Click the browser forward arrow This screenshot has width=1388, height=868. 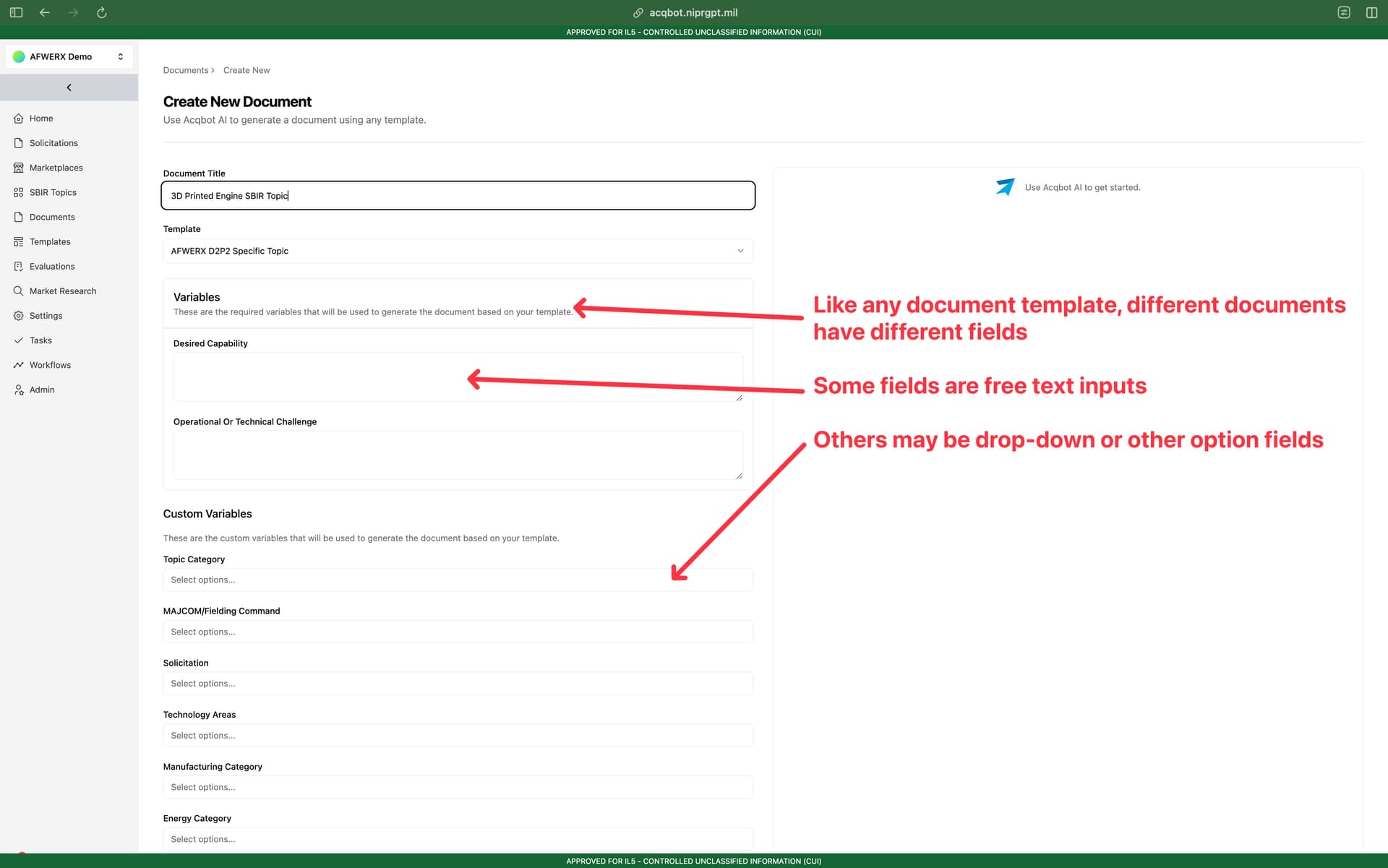coord(73,12)
